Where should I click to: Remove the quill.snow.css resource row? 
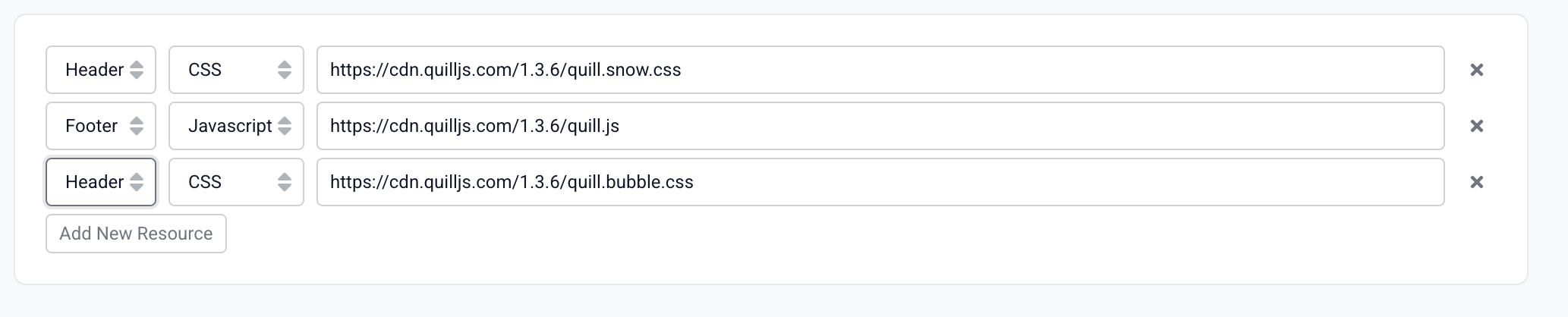coord(1476,70)
